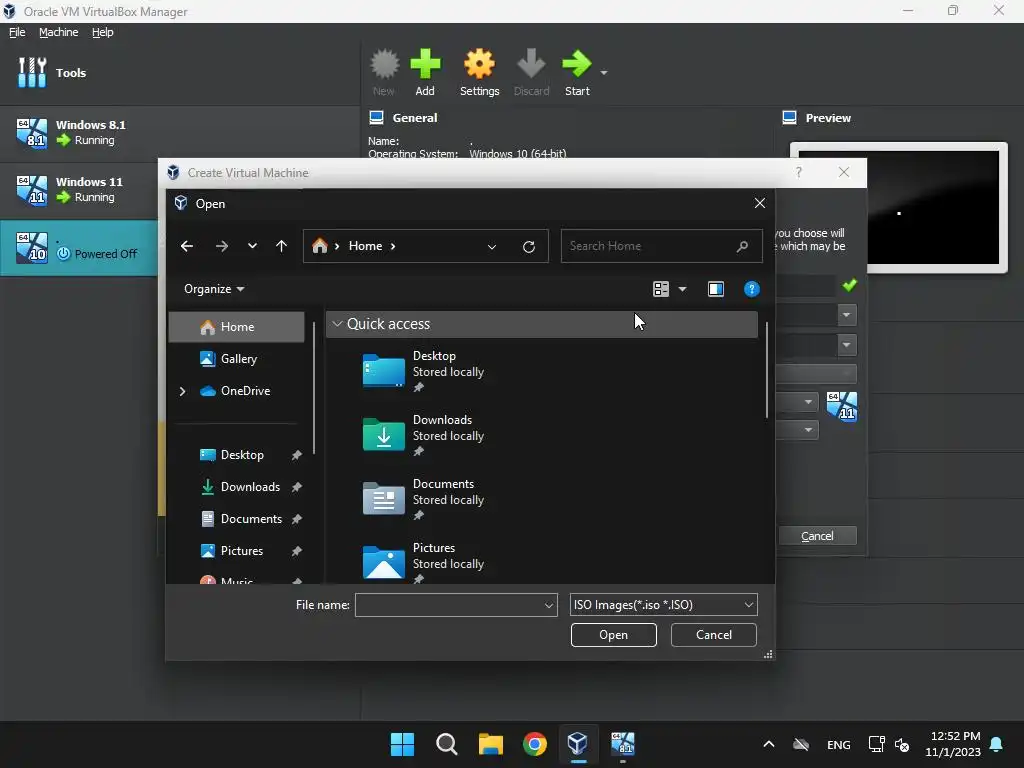The width and height of the screenshot is (1024, 768).
Task: Cancel the Open file dialog
Action: [x=713, y=635]
